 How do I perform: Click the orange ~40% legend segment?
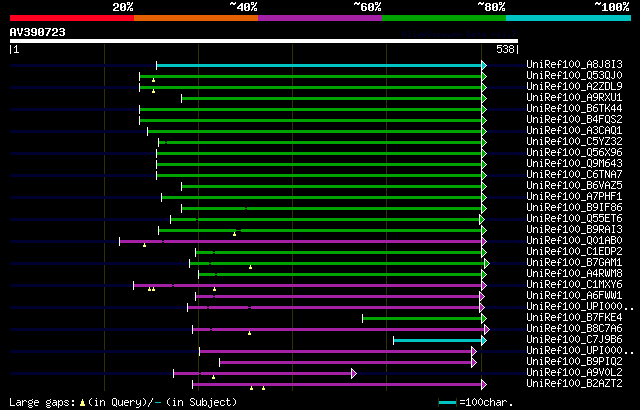point(196,18)
